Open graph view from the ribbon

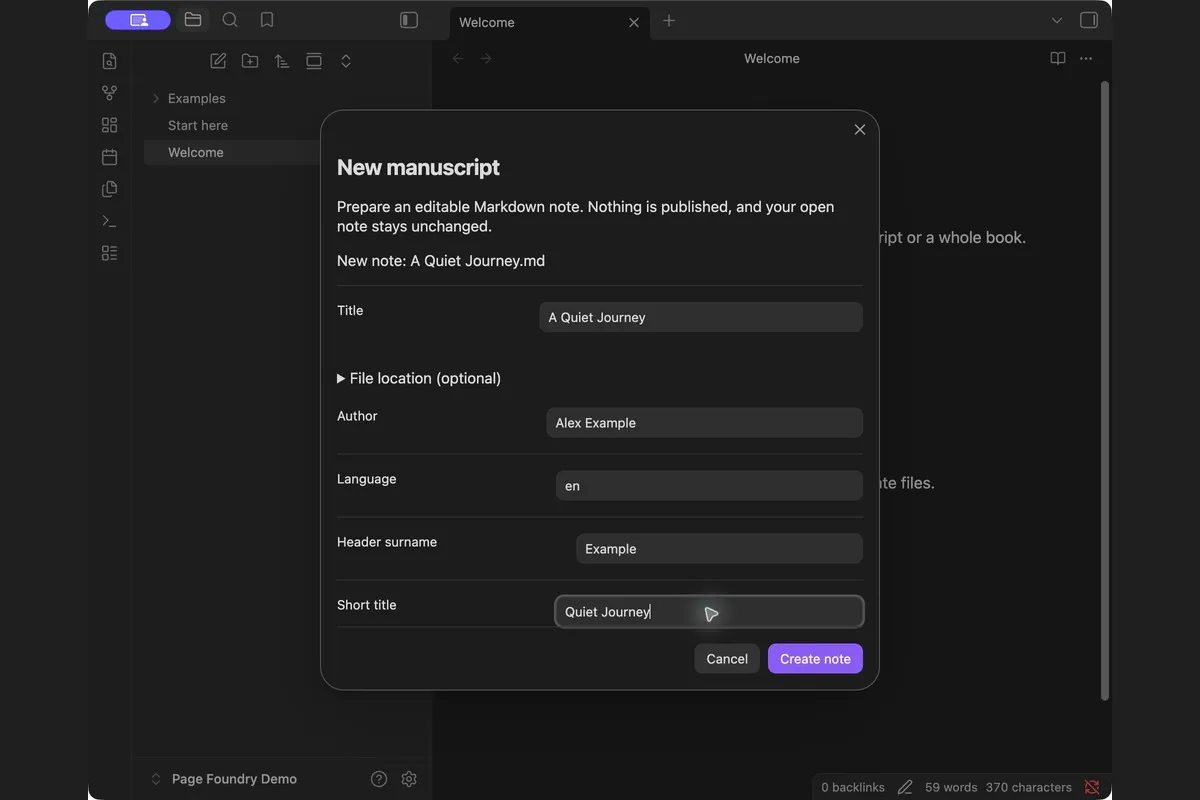[x=110, y=93]
